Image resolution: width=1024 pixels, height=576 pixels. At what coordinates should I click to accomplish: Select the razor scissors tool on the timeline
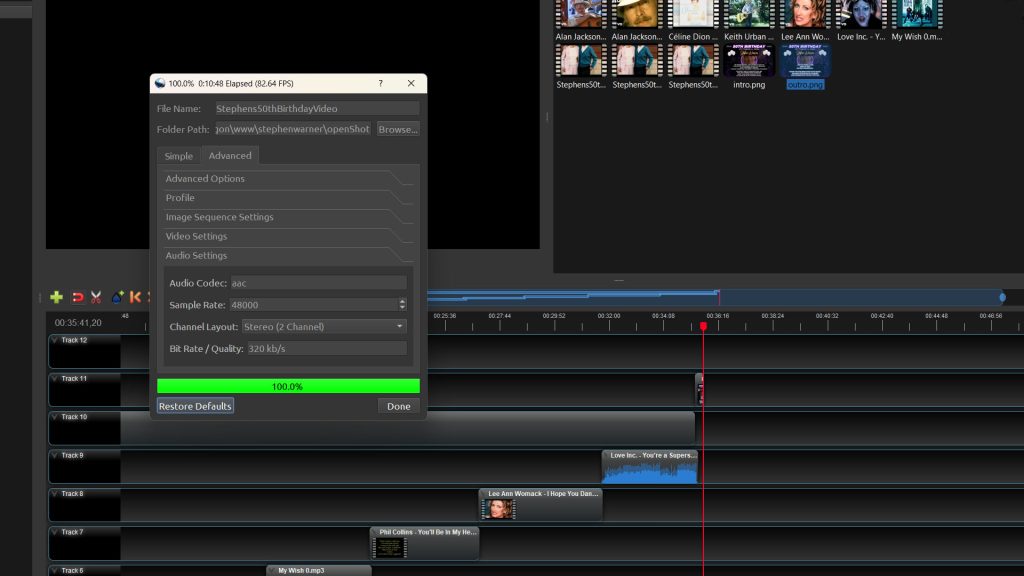[x=96, y=297]
